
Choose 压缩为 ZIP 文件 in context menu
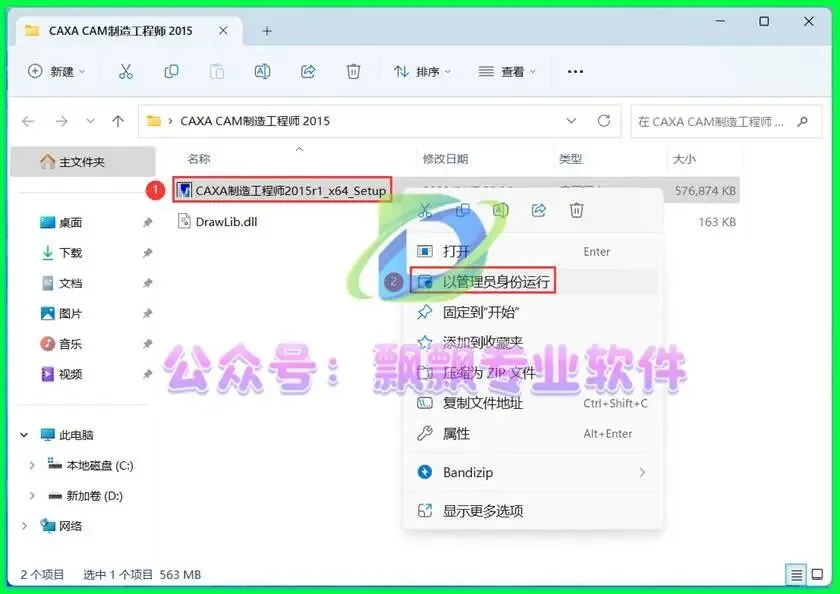tap(532, 373)
